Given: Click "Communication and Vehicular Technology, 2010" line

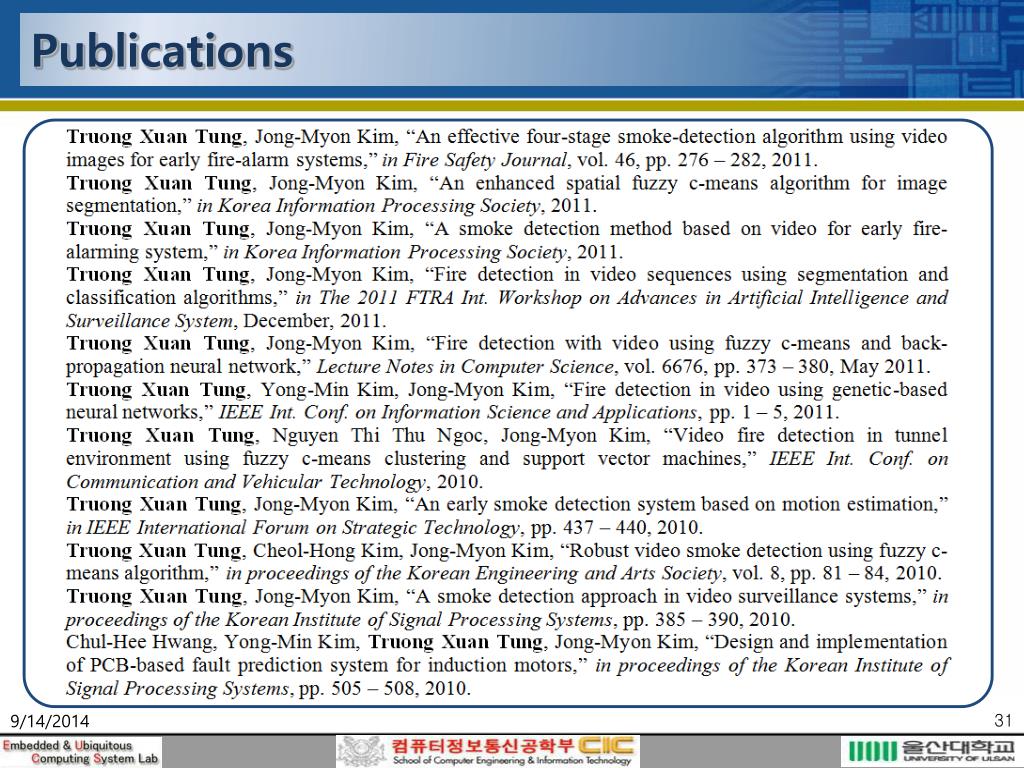Looking at the screenshot, I should pyautogui.click(x=274, y=482).
